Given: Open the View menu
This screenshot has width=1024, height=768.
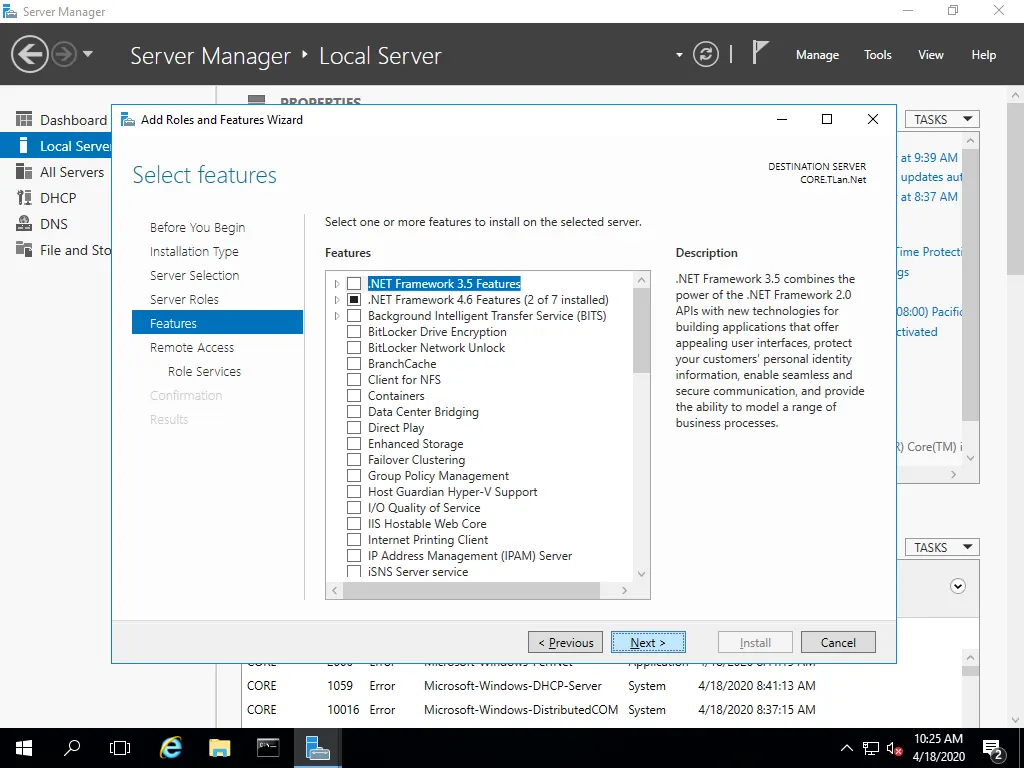Looking at the screenshot, I should click(x=931, y=55).
